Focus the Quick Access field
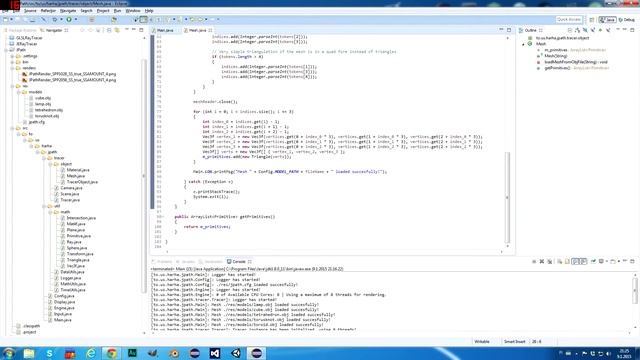 coord(569,19)
